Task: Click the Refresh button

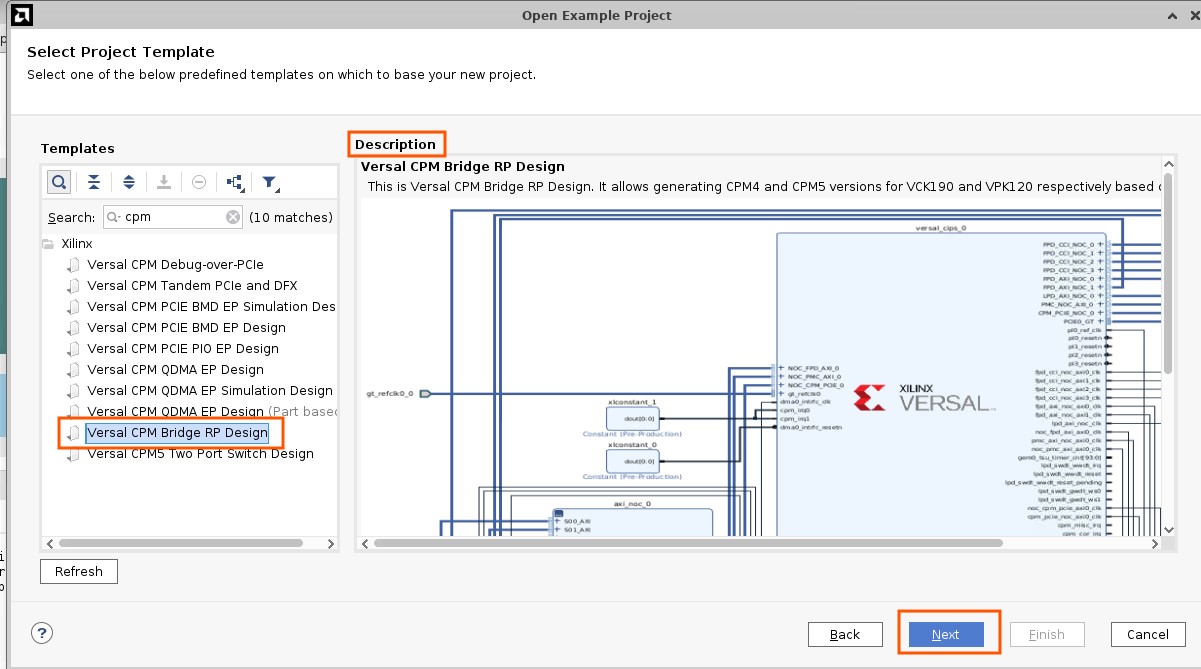Action: coord(78,571)
